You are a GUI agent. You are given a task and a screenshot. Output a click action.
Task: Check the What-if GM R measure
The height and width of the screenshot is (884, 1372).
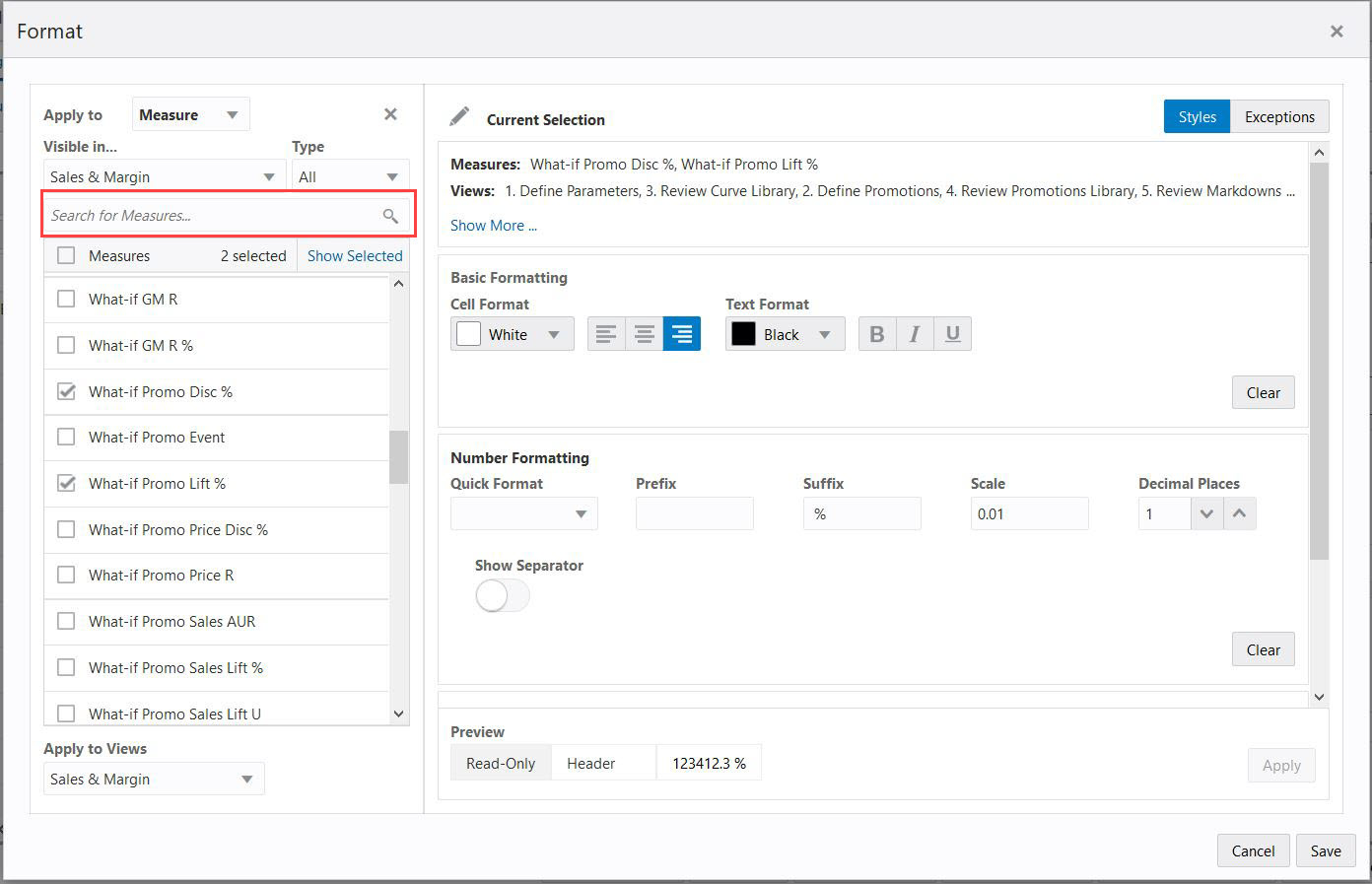click(66, 299)
